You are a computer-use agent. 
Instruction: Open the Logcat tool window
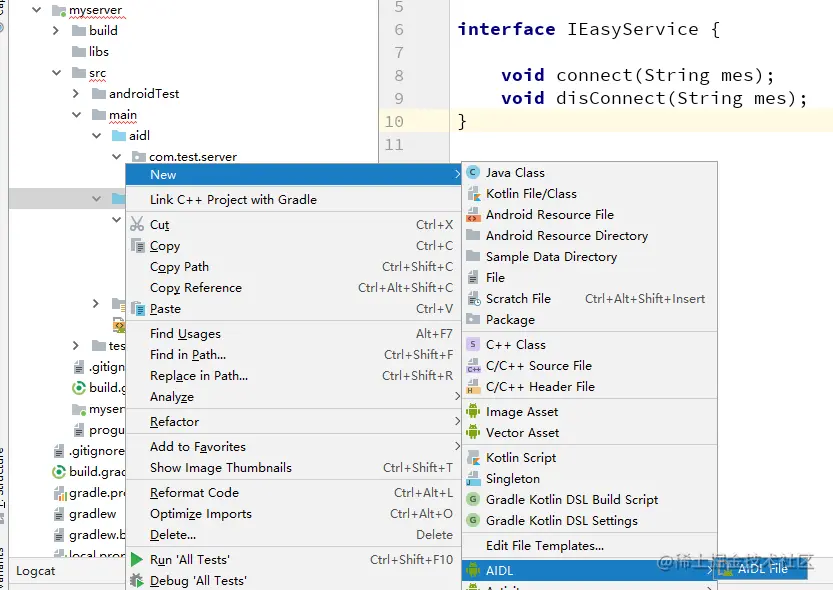click(x=36, y=571)
